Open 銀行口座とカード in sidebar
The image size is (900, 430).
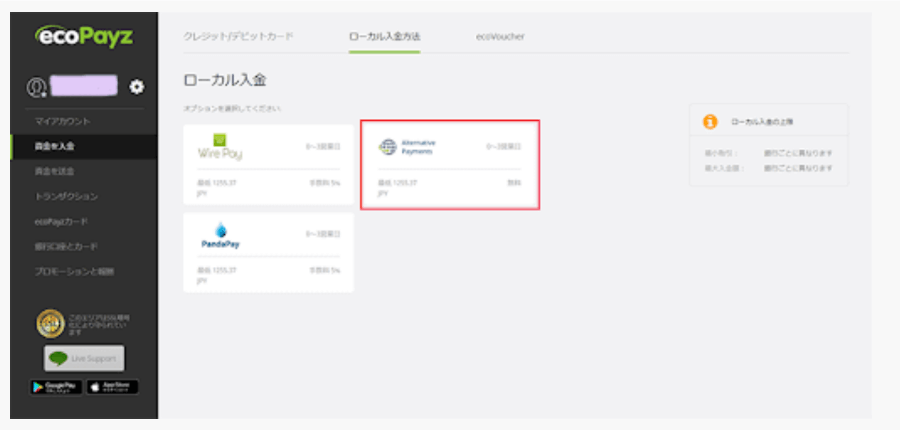[x=66, y=246]
